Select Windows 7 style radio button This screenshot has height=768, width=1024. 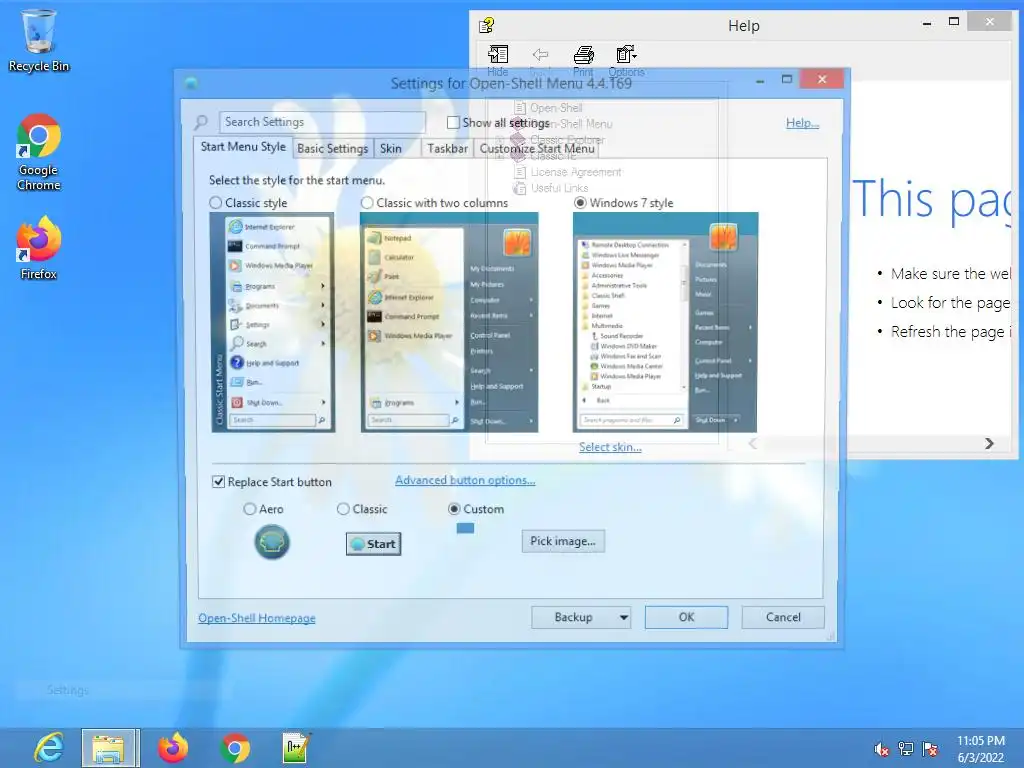tap(580, 203)
